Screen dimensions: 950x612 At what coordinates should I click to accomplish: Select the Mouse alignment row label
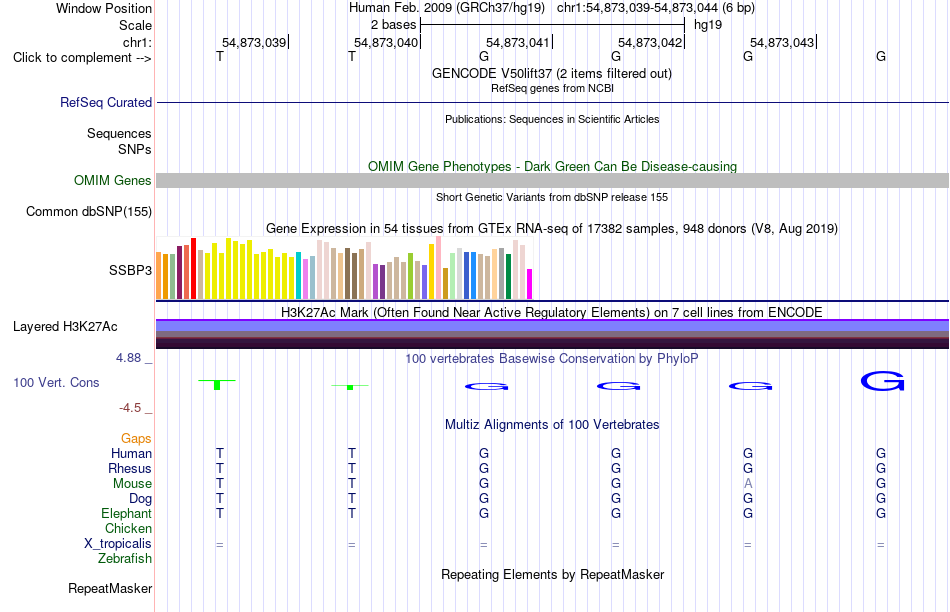pos(132,484)
